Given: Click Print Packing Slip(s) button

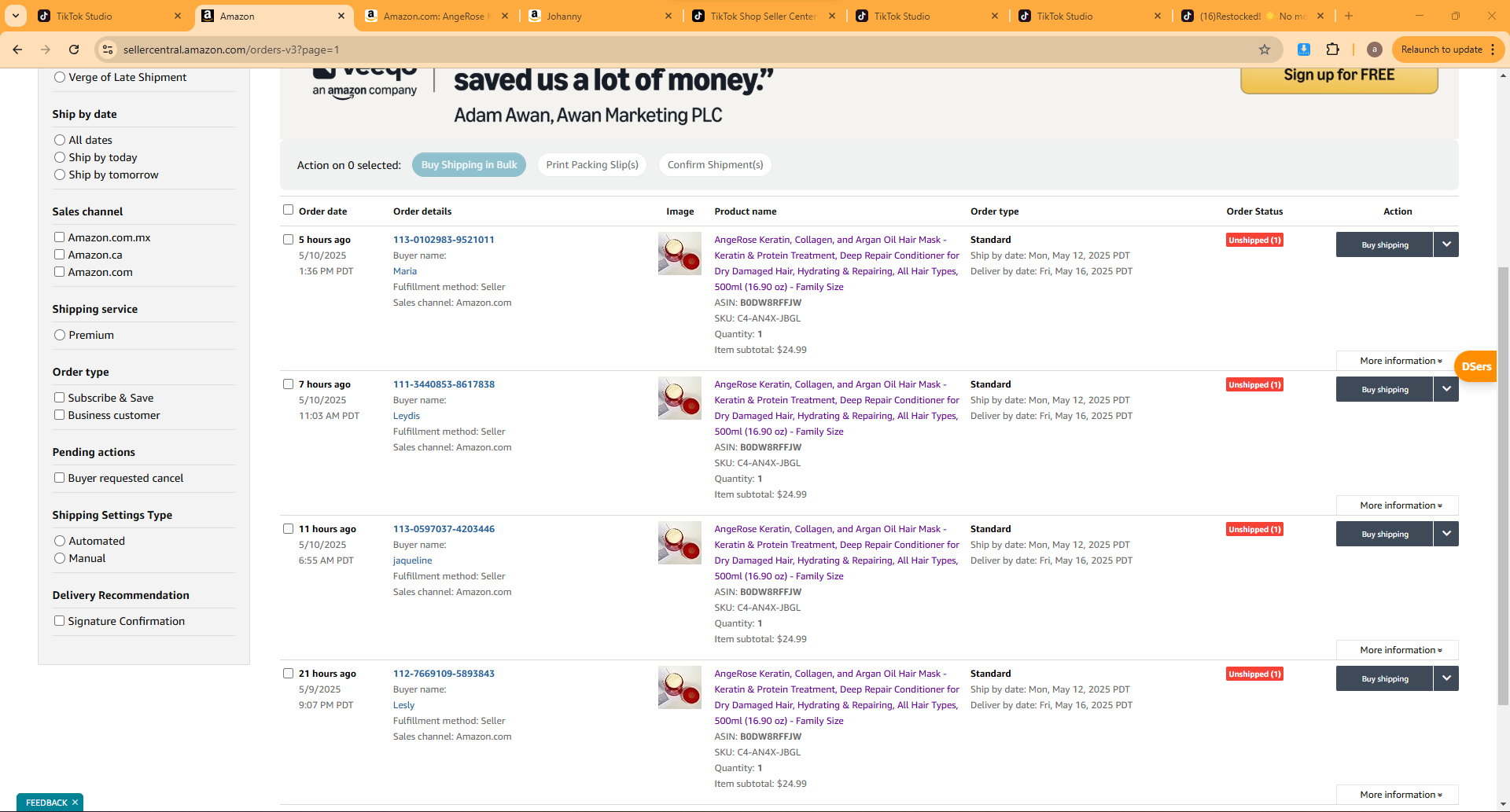Looking at the screenshot, I should [x=592, y=165].
